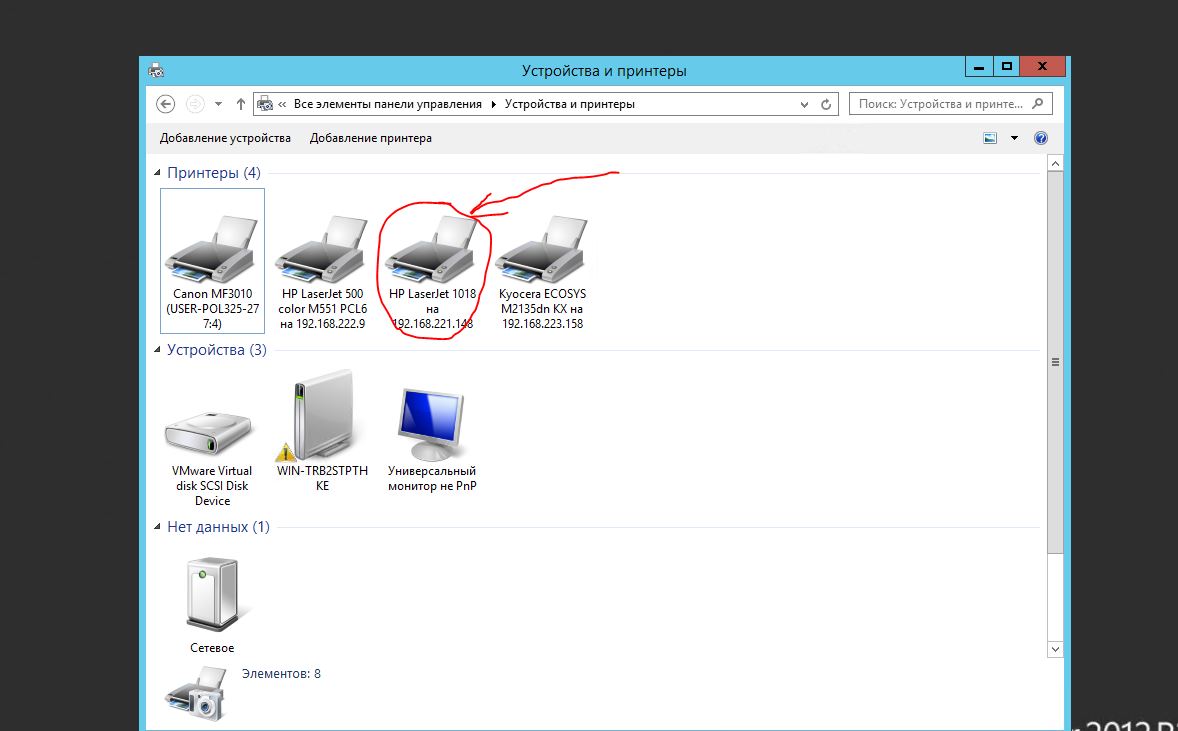Click scrollbar down arrow
Screen dimensions: 1178x731
(x=1055, y=649)
